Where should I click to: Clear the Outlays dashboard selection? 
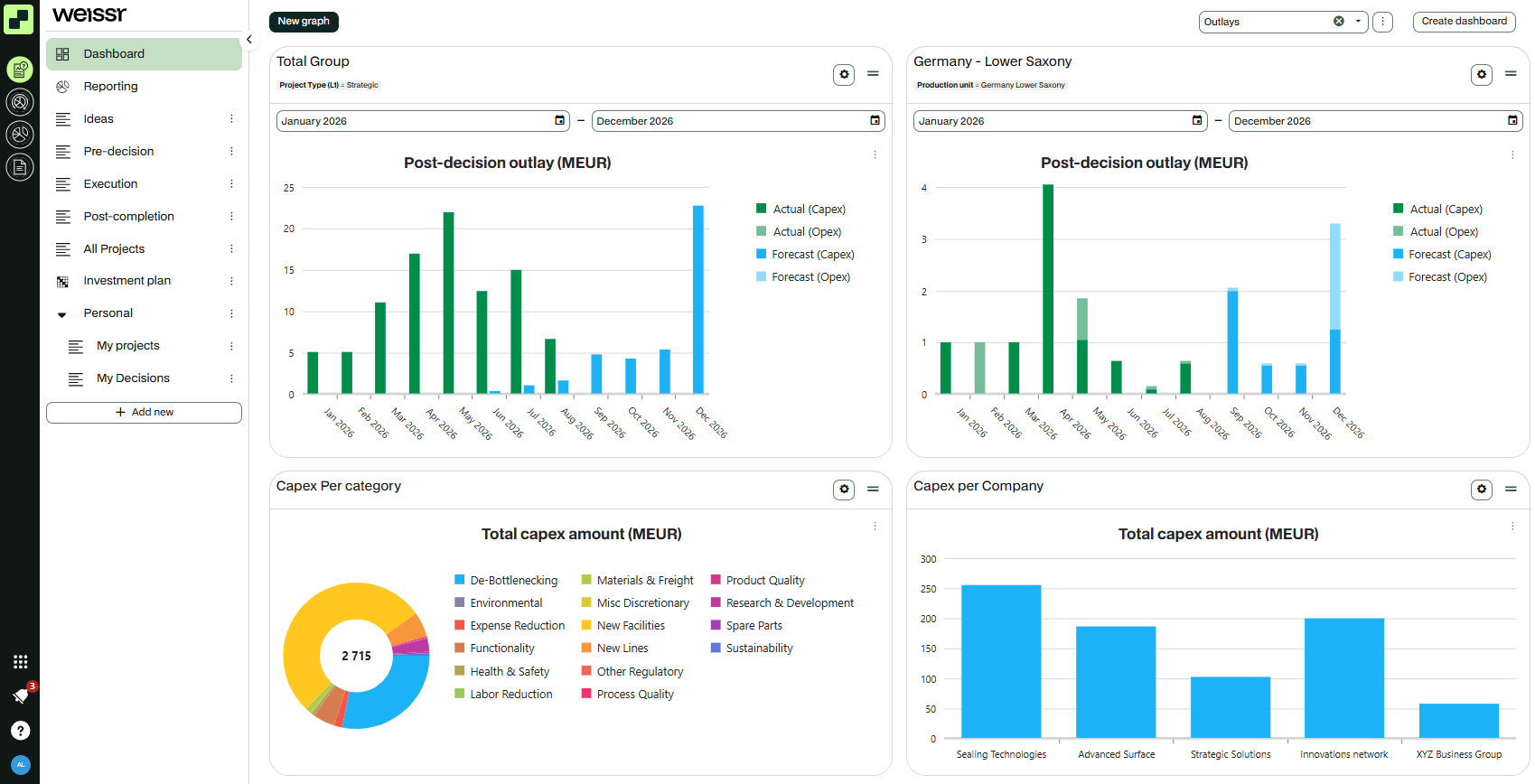[1339, 21]
